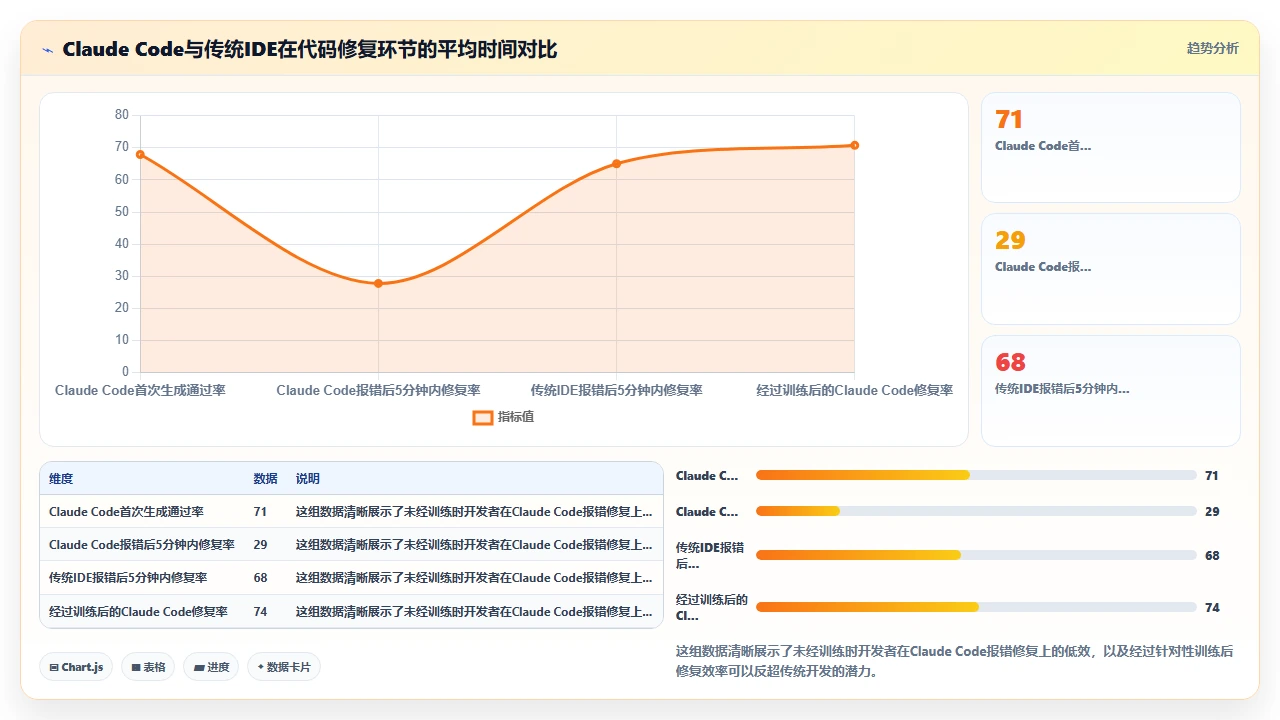Click the Claude C… label beside the 29 bar
This screenshot has height=720, width=1280.
708,512
